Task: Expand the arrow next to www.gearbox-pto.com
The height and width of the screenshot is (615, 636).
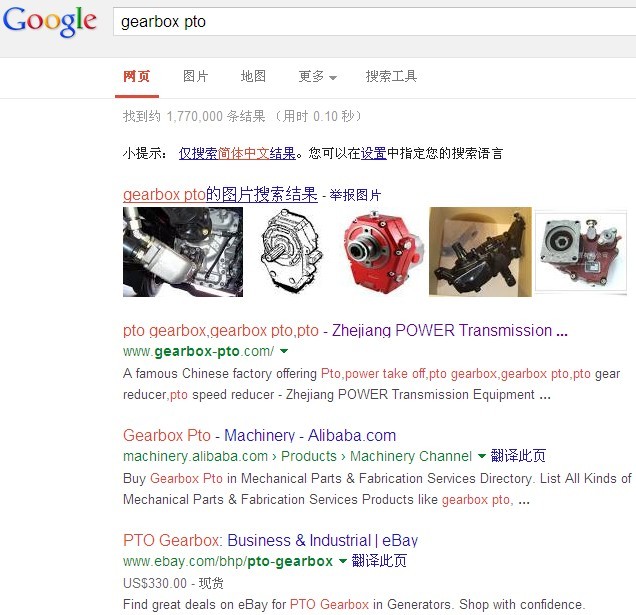Action: 284,351
